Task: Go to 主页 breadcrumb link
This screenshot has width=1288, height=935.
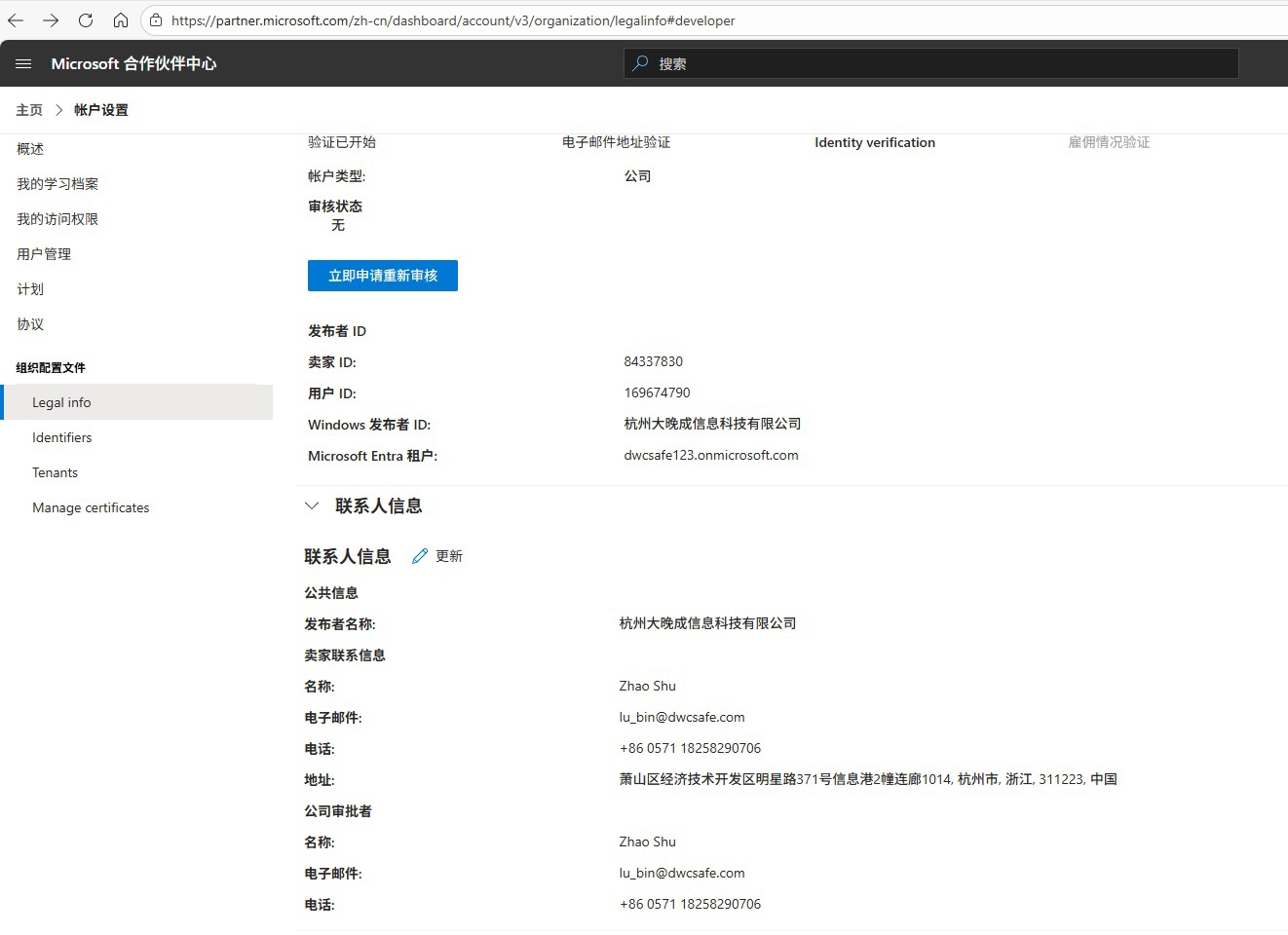Action: click(x=29, y=110)
